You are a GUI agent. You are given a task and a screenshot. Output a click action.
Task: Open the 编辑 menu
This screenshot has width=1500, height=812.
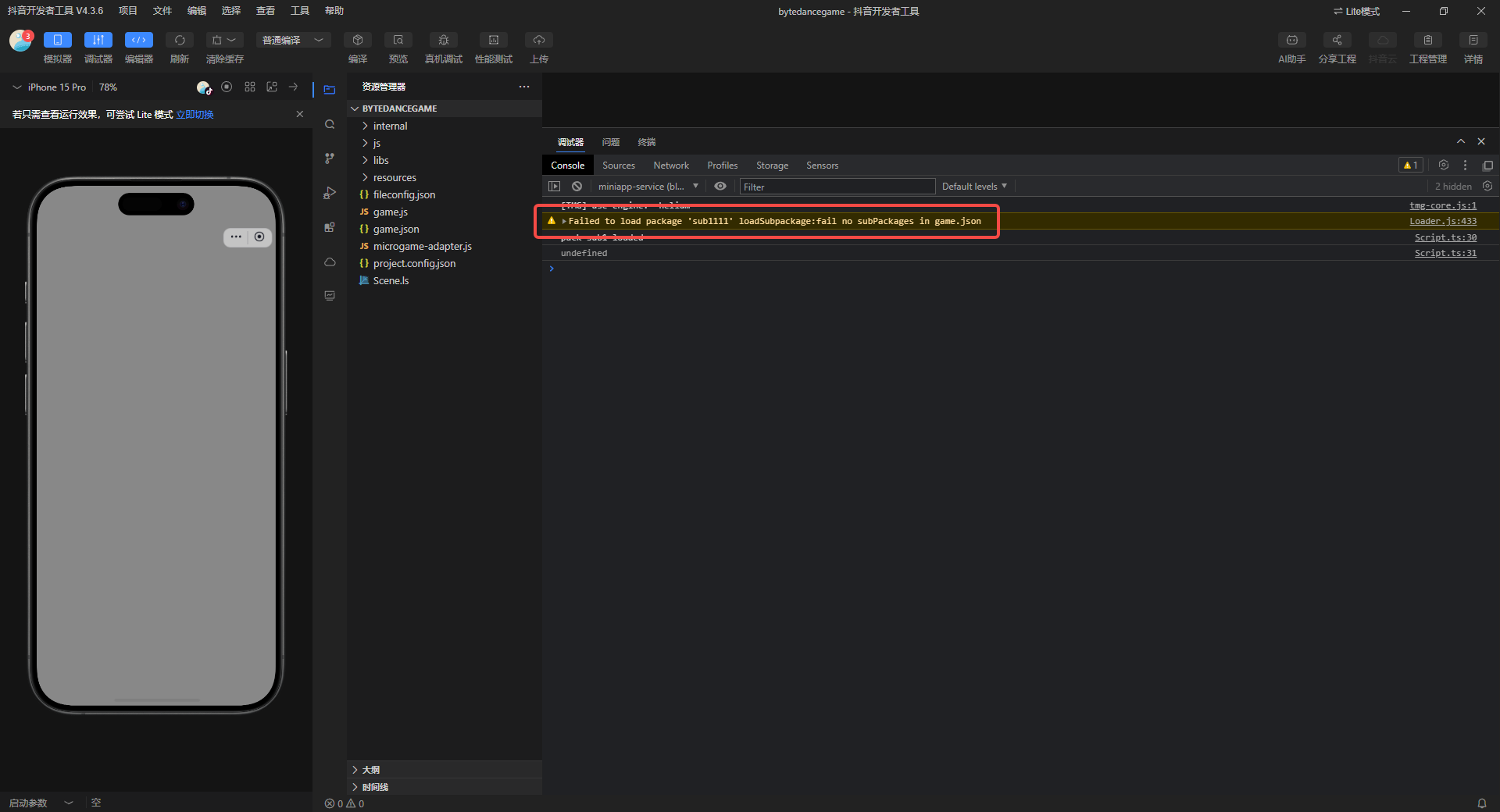coord(197,11)
